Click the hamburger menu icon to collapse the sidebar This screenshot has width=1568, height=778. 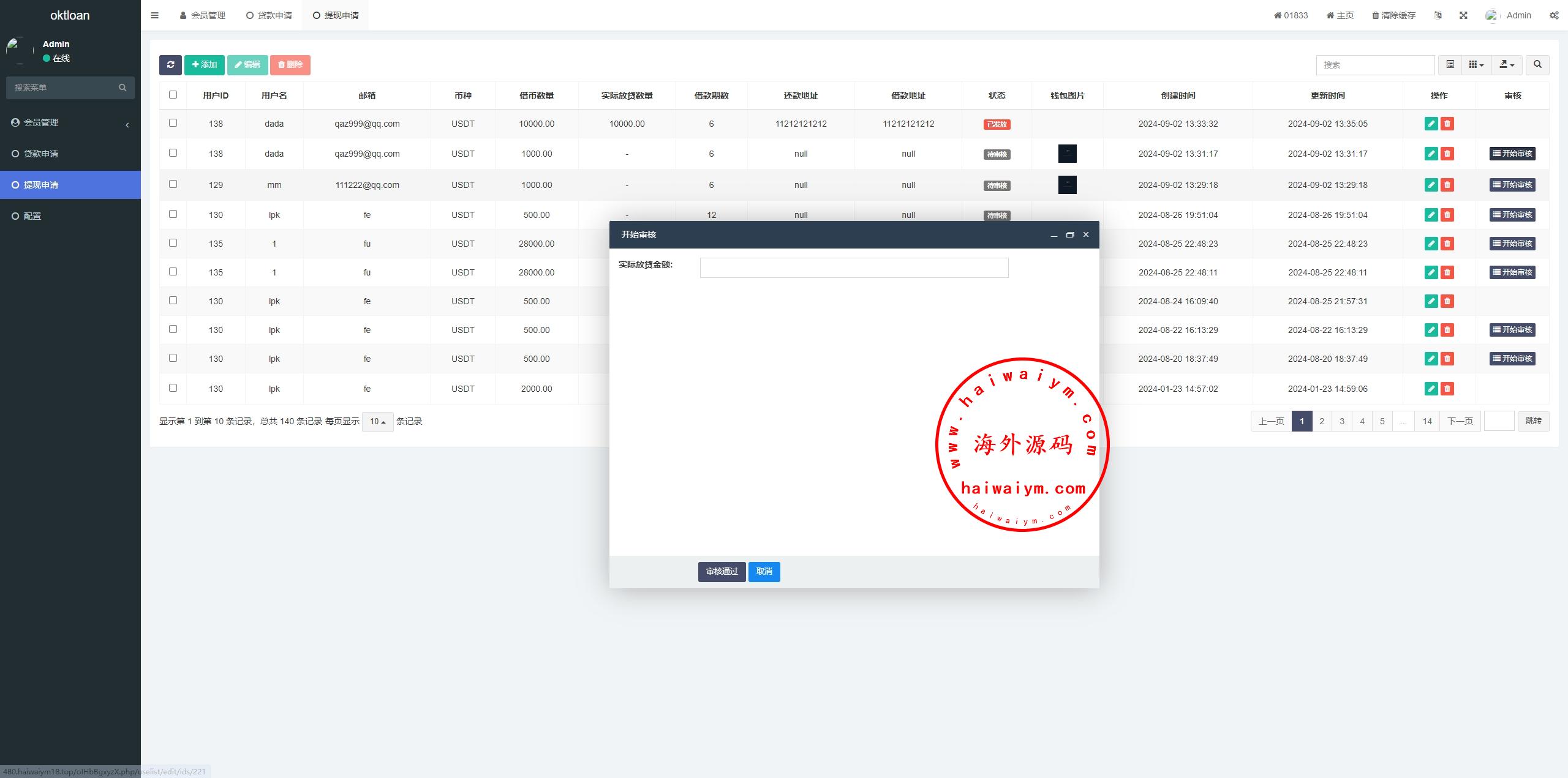(x=154, y=15)
